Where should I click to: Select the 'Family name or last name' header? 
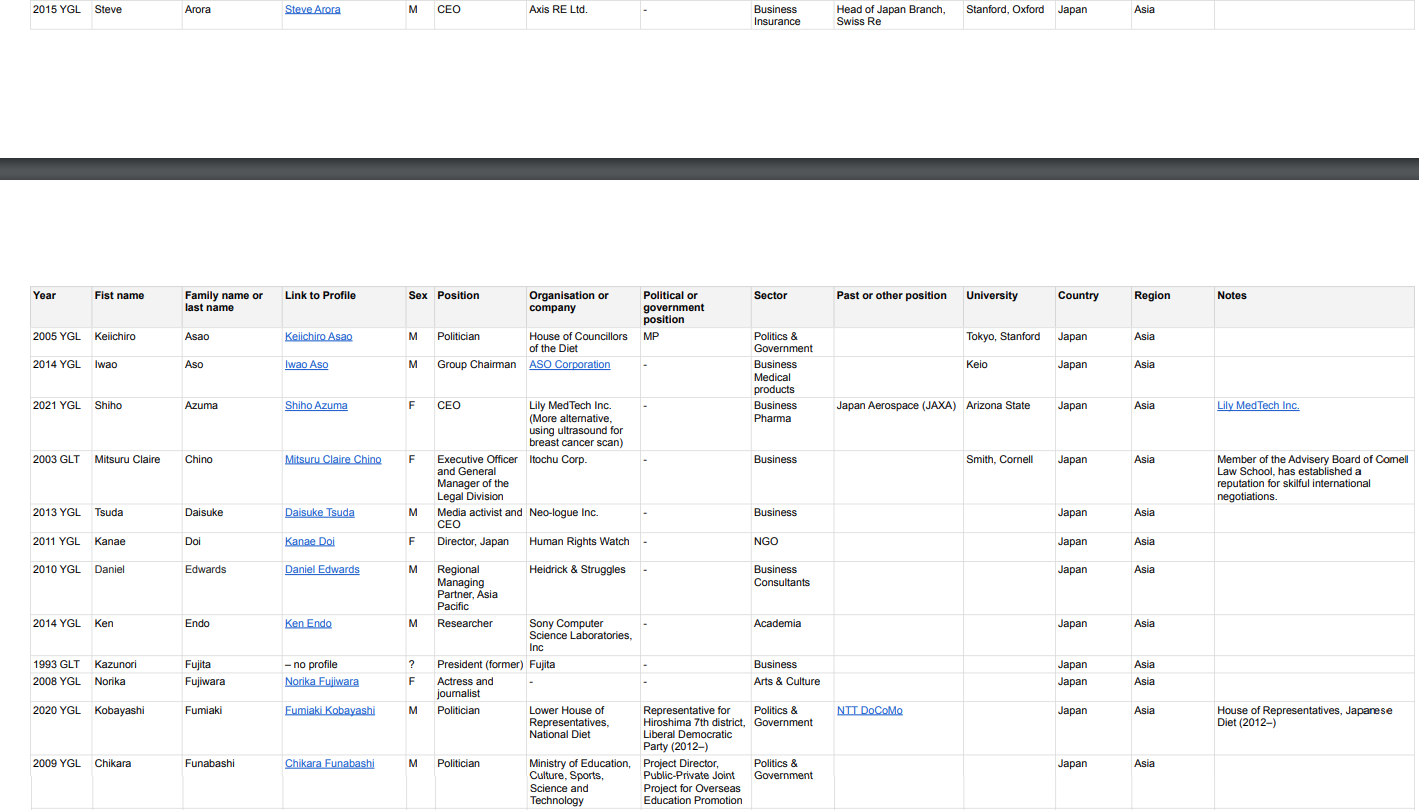point(232,307)
